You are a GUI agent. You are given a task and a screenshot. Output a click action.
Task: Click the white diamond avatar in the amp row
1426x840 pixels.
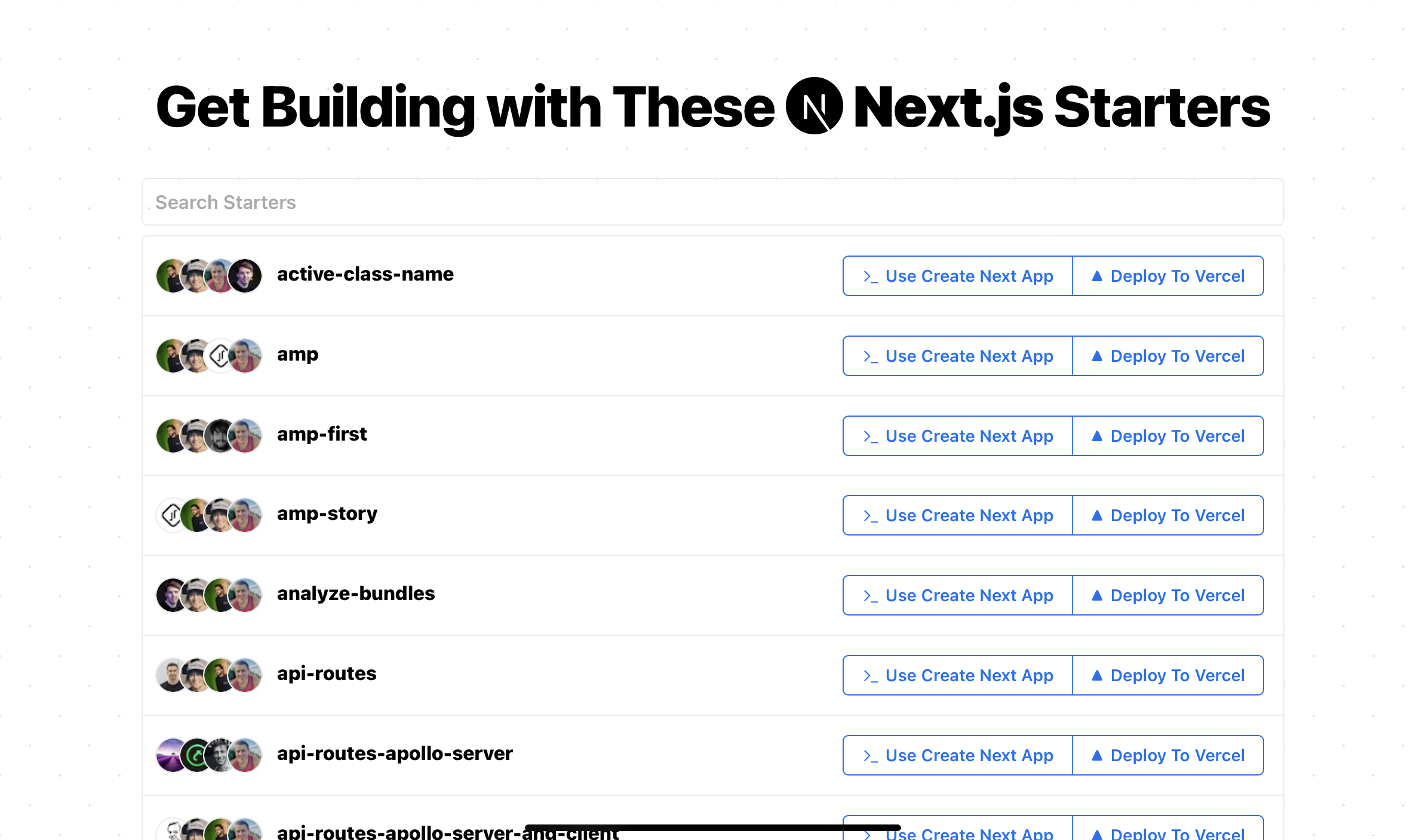[x=220, y=356]
